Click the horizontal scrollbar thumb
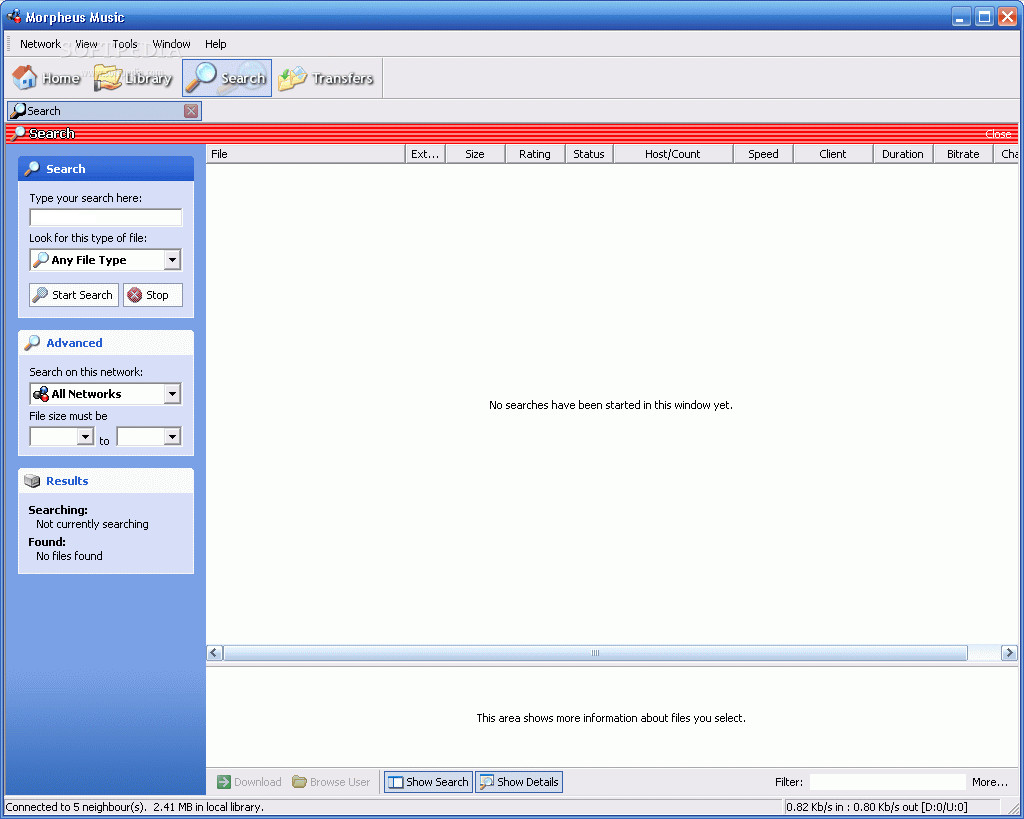This screenshot has height=819, width=1024. pyautogui.click(x=595, y=652)
